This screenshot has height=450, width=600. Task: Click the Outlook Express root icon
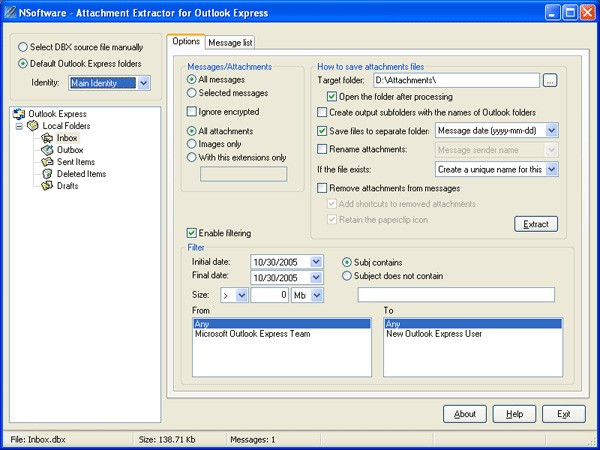[x=19, y=114]
